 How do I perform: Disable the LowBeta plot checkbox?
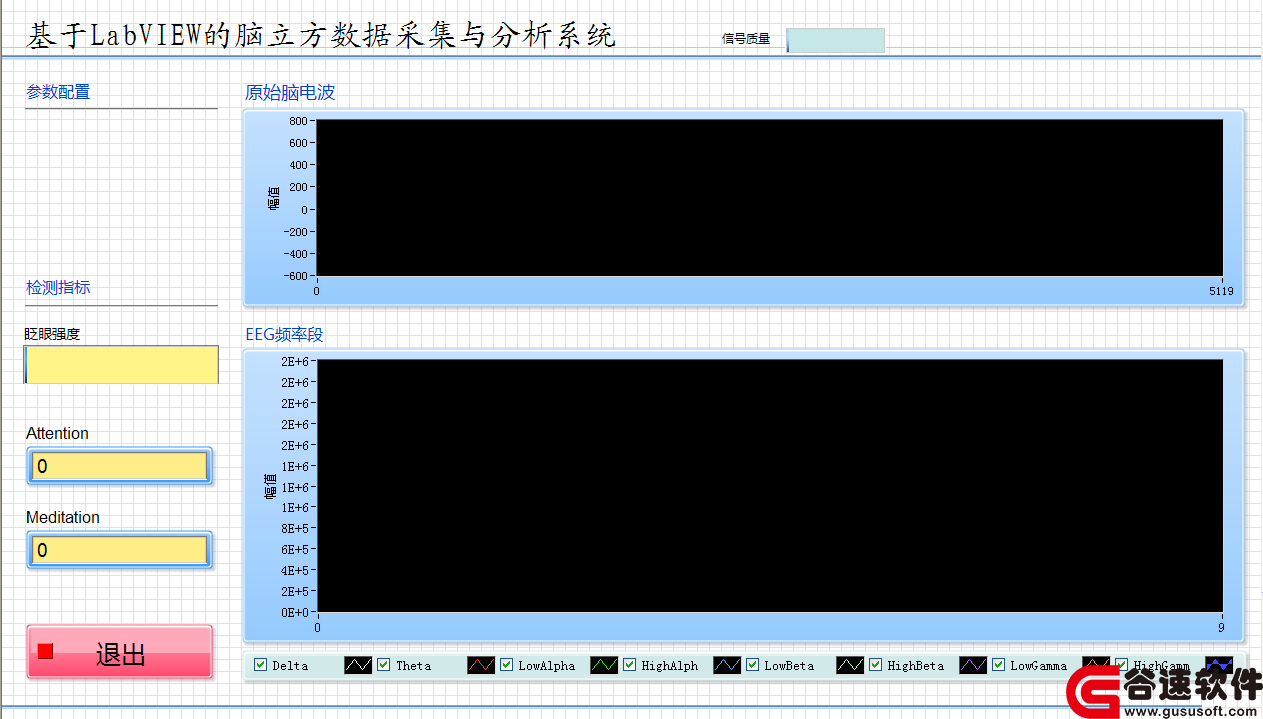753,665
